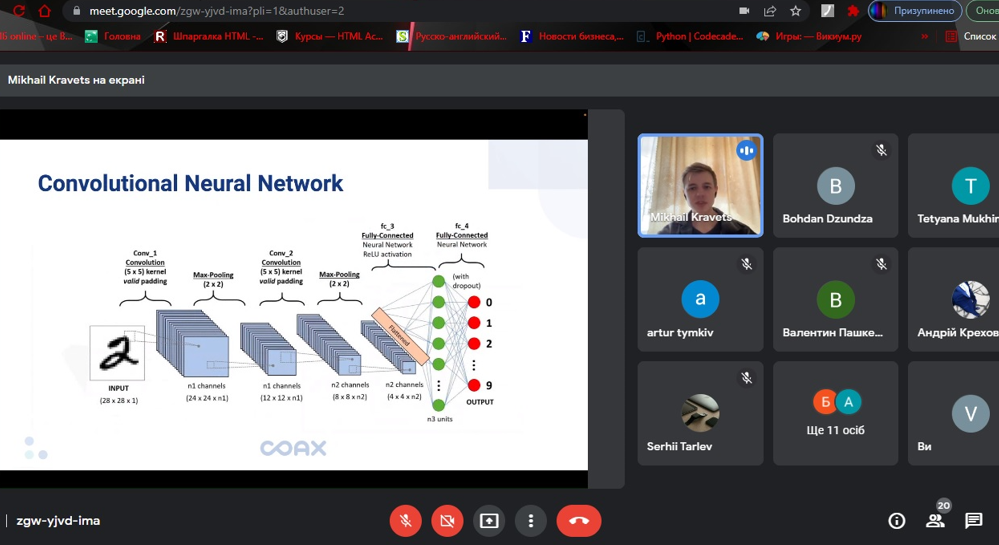Open the meeting details info icon
Image resolution: width=999 pixels, height=545 pixels.
[897, 521]
